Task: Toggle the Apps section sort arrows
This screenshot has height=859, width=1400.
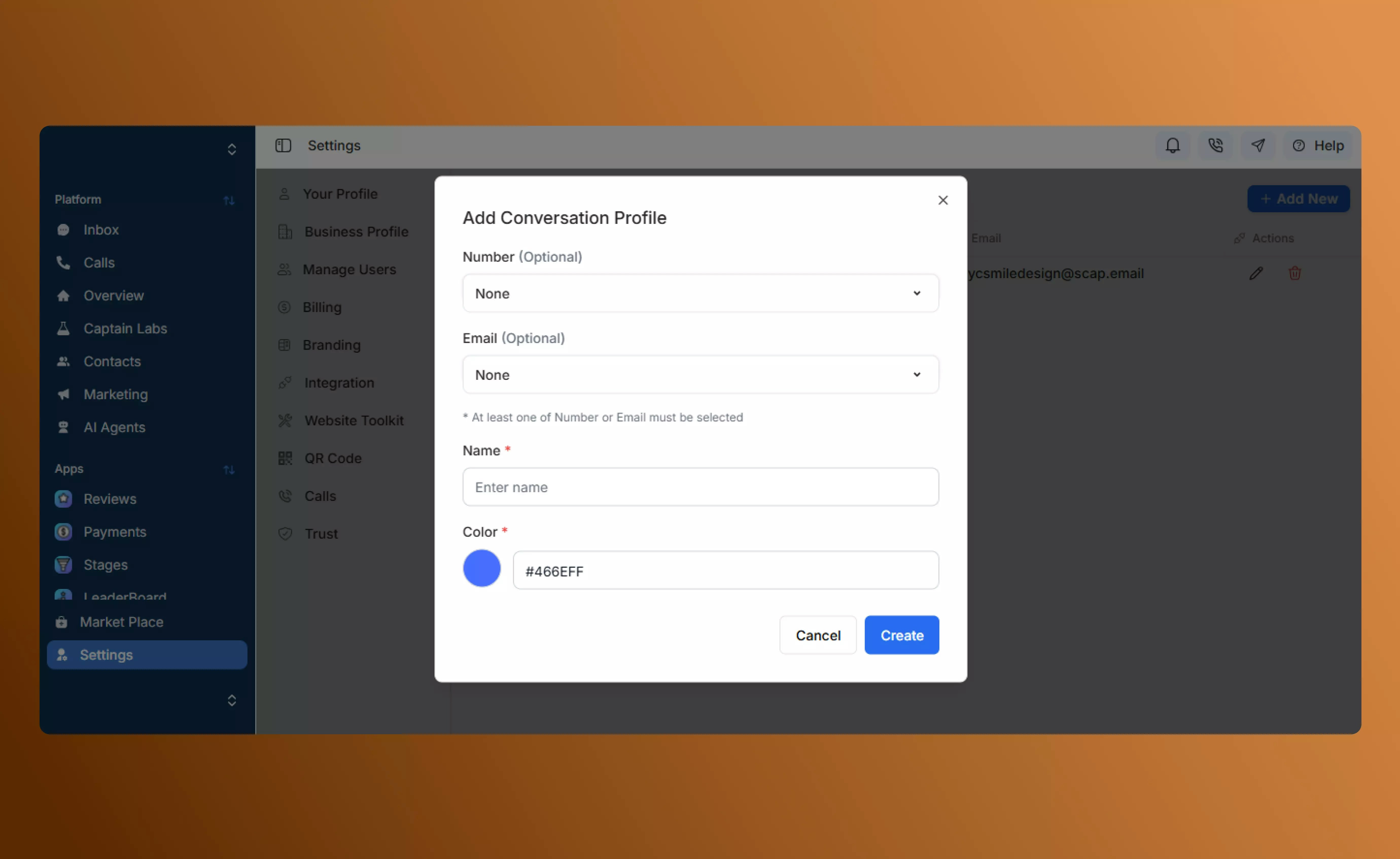Action: point(229,469)
